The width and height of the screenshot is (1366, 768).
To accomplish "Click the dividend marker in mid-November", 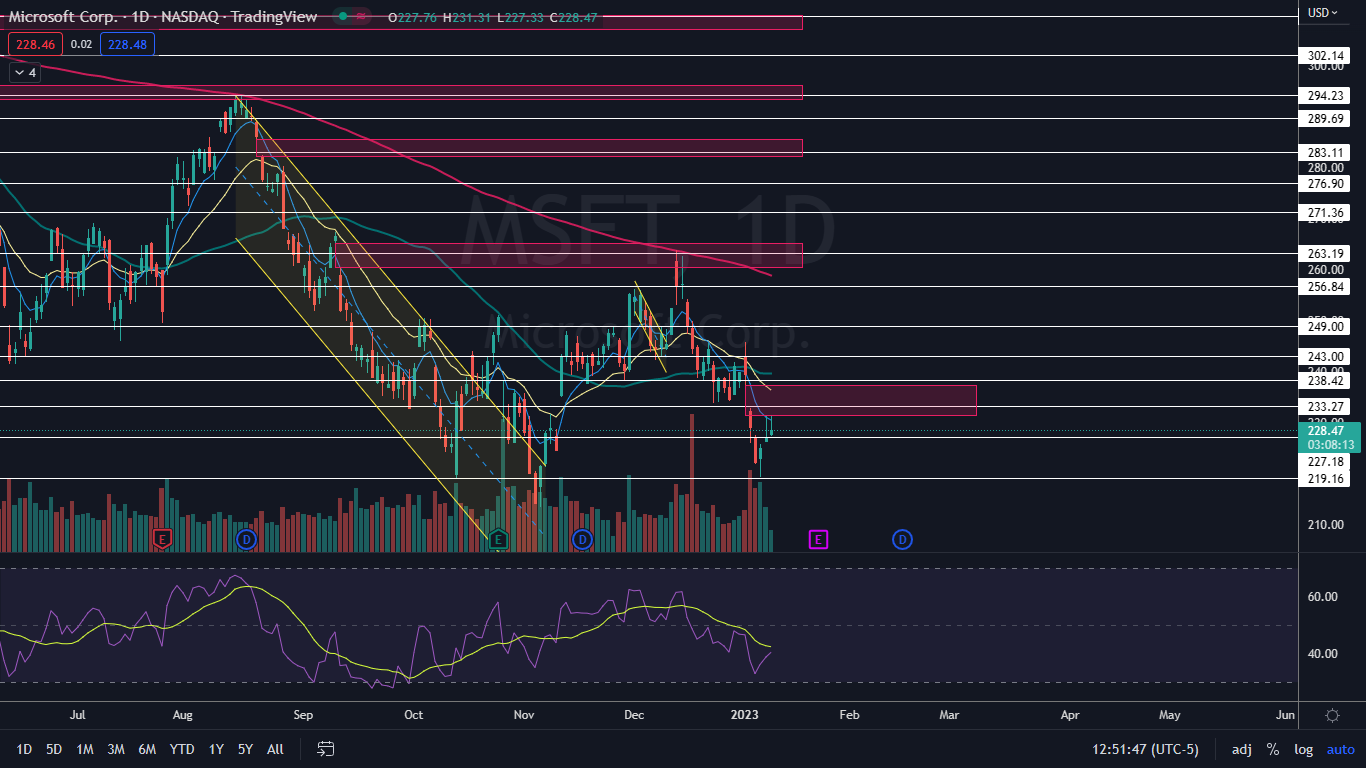I will [582, 540].
